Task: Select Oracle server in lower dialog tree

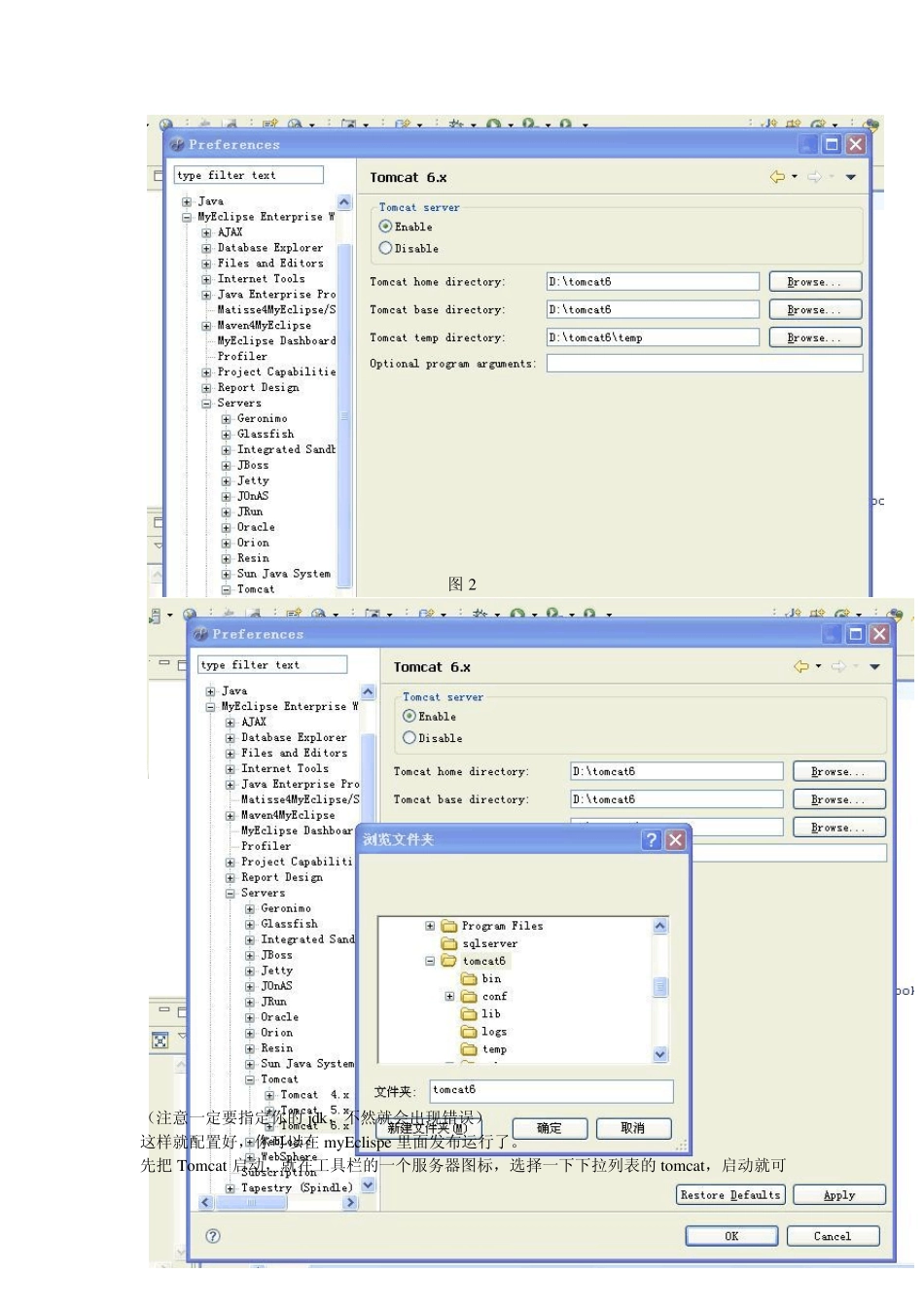Action: [280, 1017]
